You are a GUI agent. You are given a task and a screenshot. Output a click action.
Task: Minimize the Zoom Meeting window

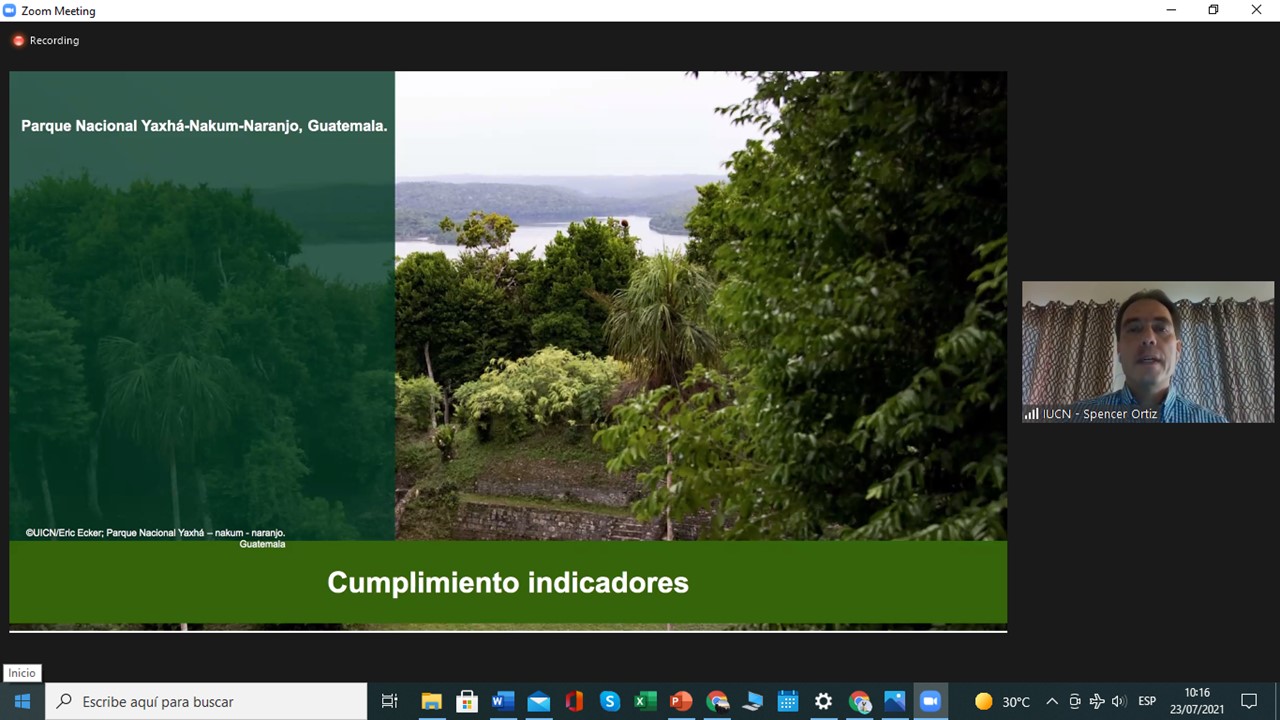pyautogui.click(x=1171, y=10)
